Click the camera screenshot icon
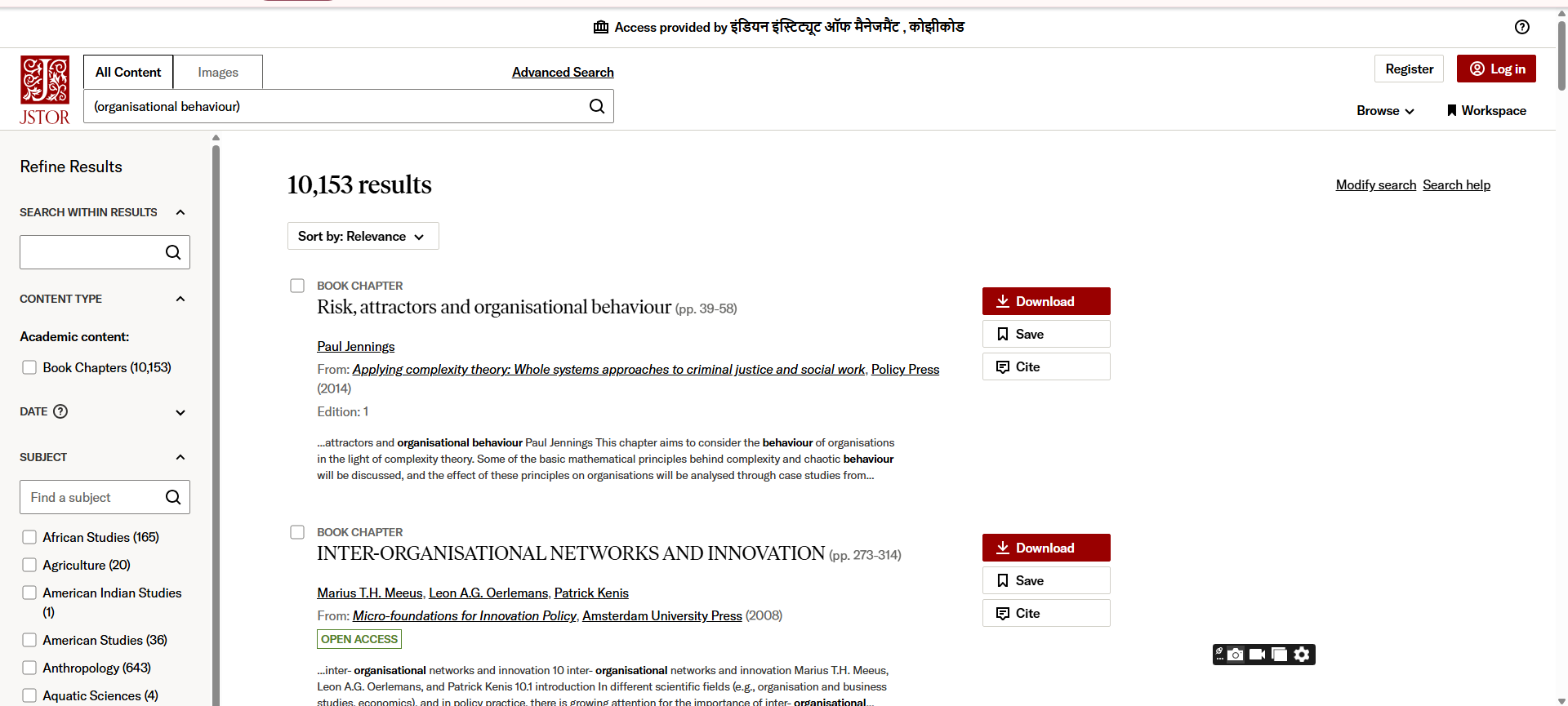 pos(1236,655)
